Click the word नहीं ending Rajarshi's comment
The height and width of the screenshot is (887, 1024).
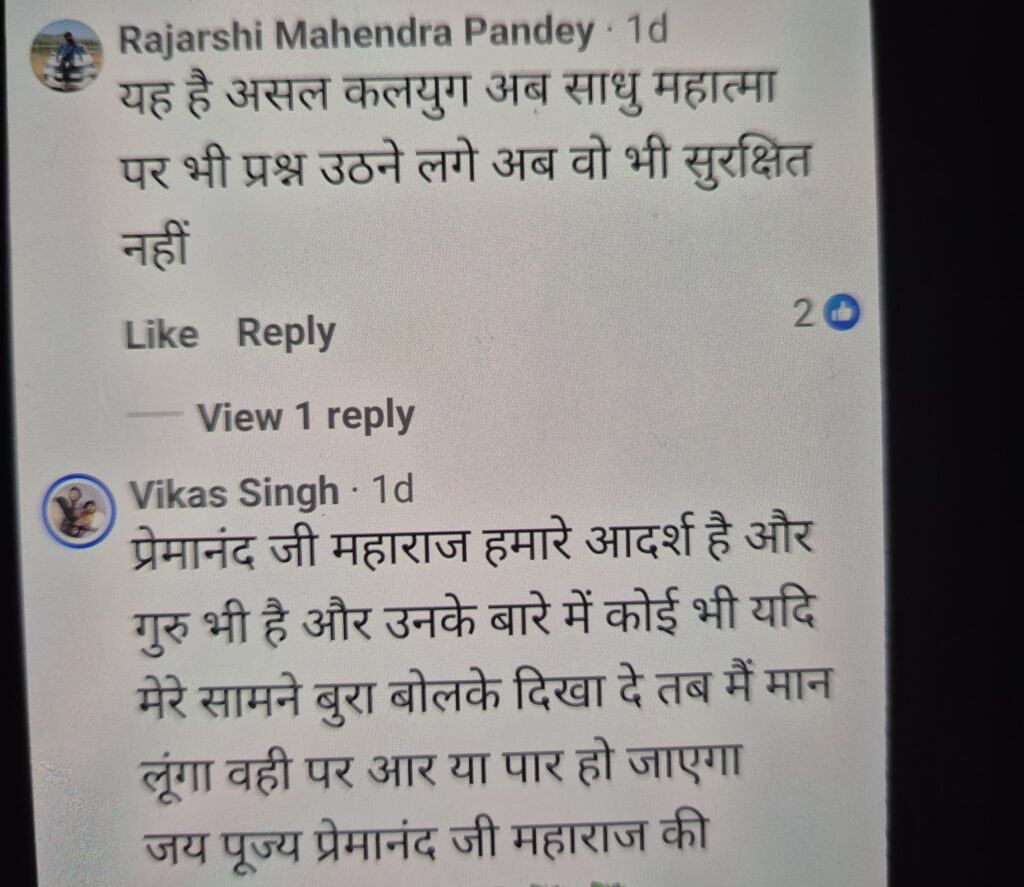[157, 246]
